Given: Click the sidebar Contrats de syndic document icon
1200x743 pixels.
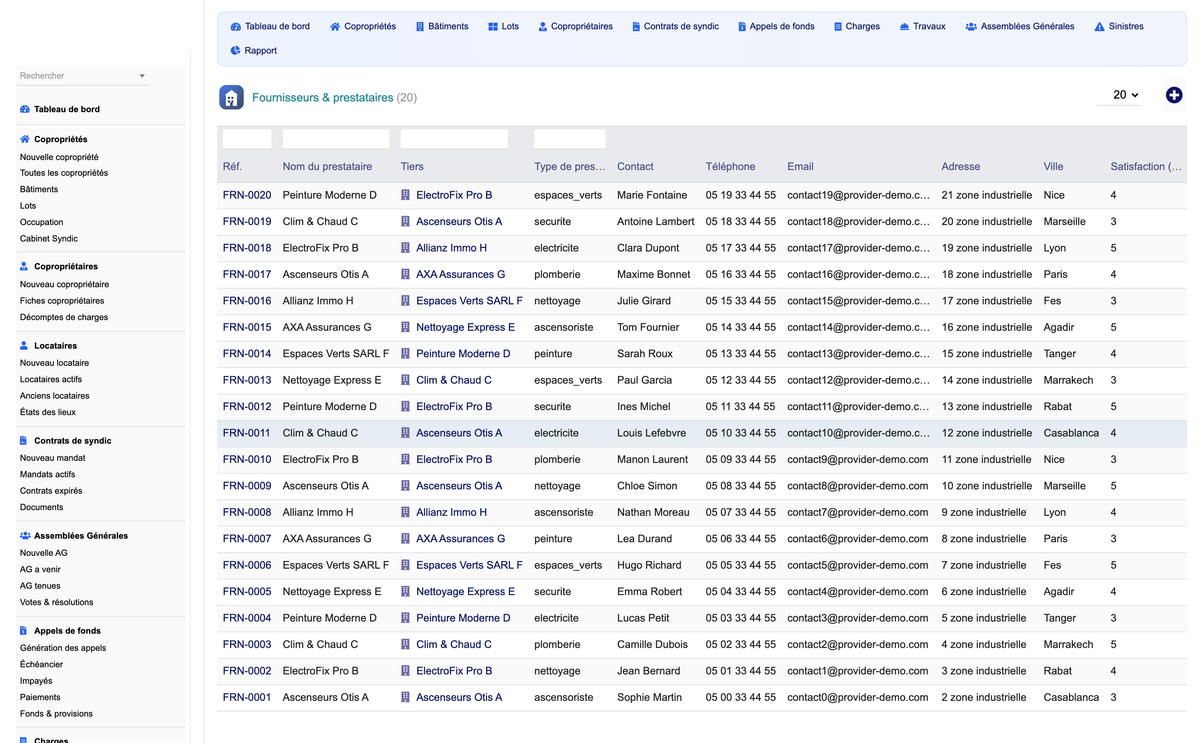Looking at the screenshot, I should (24, 441).
